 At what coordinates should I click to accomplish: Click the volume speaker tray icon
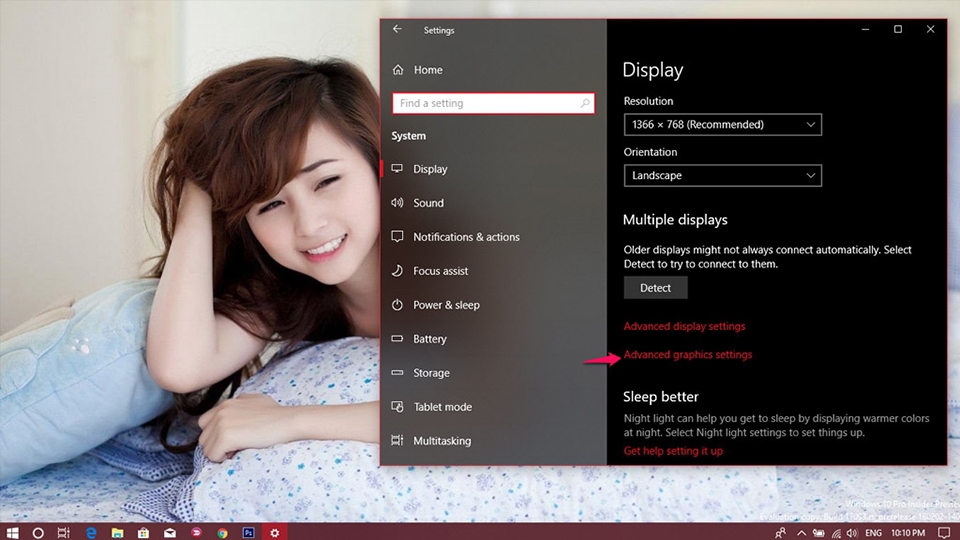pyautogui.click(x=852, y=533)
